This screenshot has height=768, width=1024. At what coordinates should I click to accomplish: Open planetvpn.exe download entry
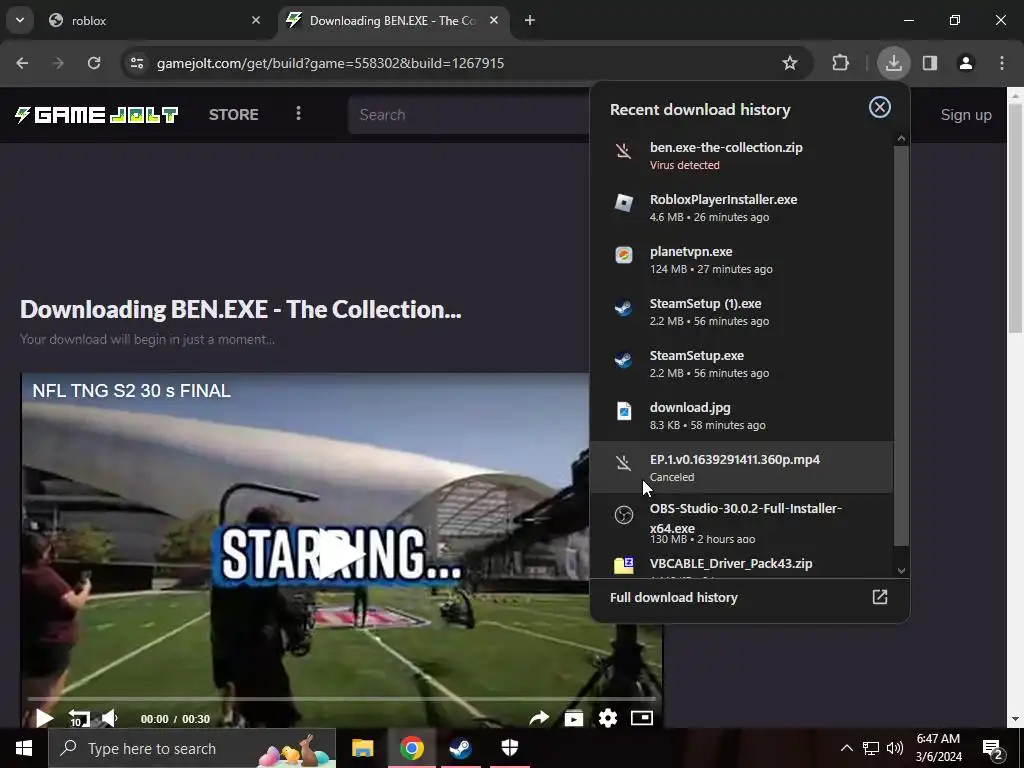(741, 260)
